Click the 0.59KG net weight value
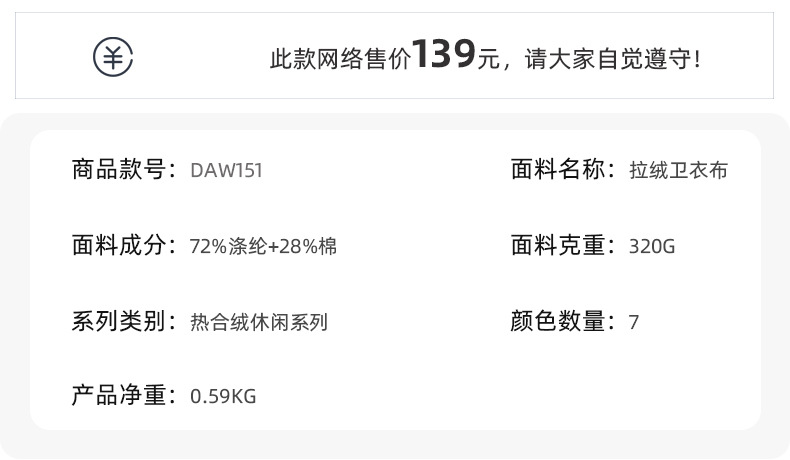Viewport: 790px width, 460px height. point(223,398)
